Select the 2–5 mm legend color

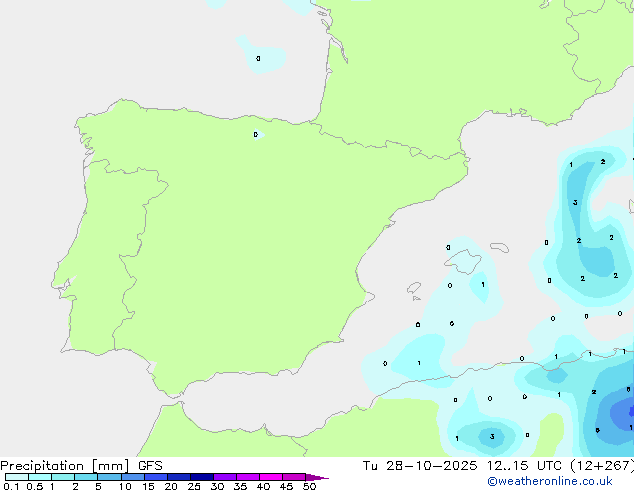point(86,477)
